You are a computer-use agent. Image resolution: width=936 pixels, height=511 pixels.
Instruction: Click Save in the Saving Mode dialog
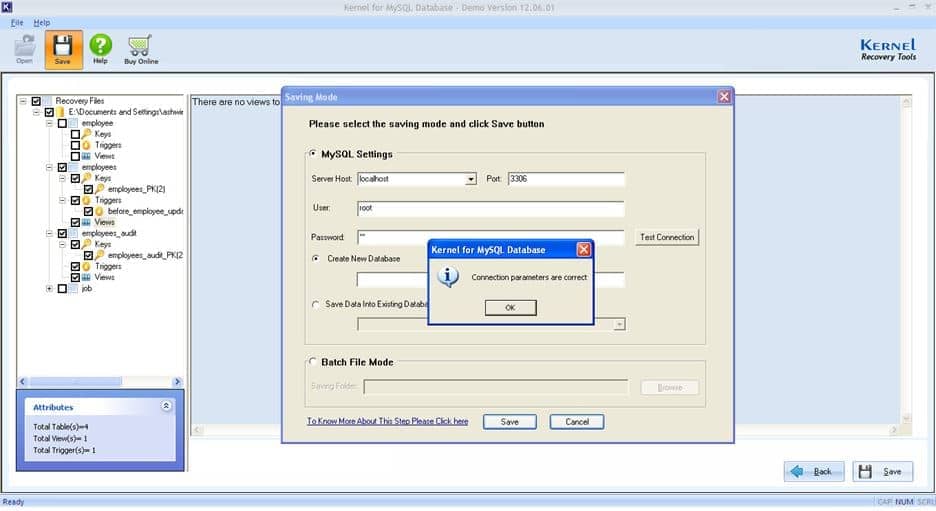coord(510,421)
